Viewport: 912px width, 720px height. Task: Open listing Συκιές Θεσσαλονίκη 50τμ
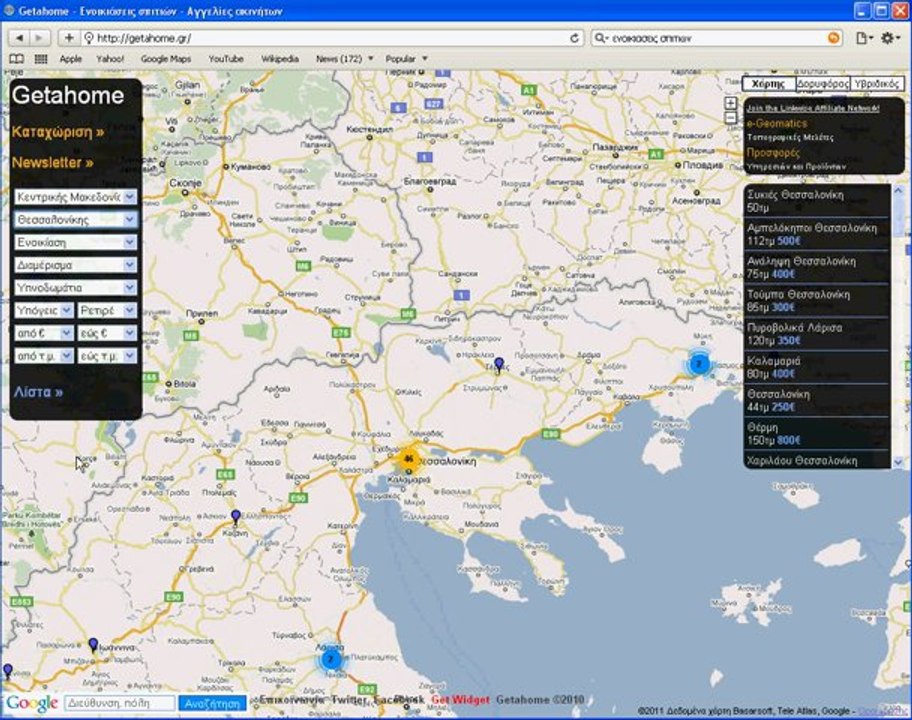[x=817, y=201]
